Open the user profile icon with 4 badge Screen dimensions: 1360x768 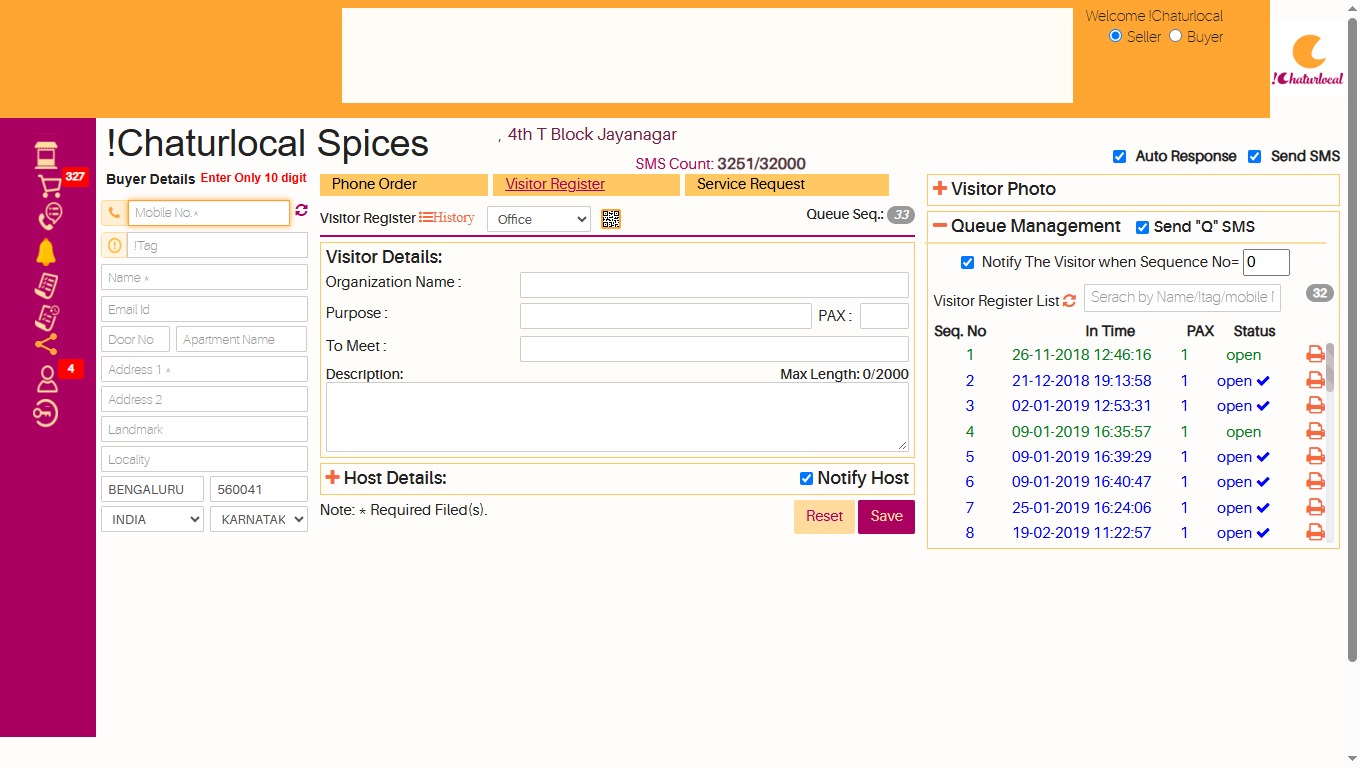tap(47, 380)
